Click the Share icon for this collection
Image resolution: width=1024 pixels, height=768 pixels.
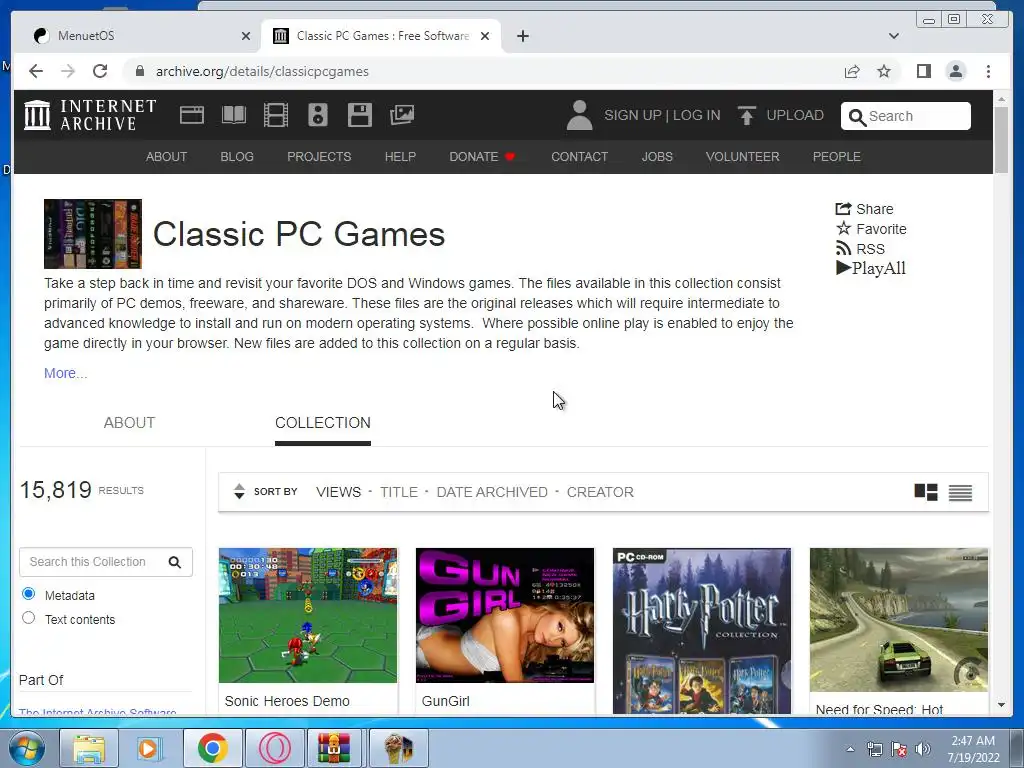(843, 208)
